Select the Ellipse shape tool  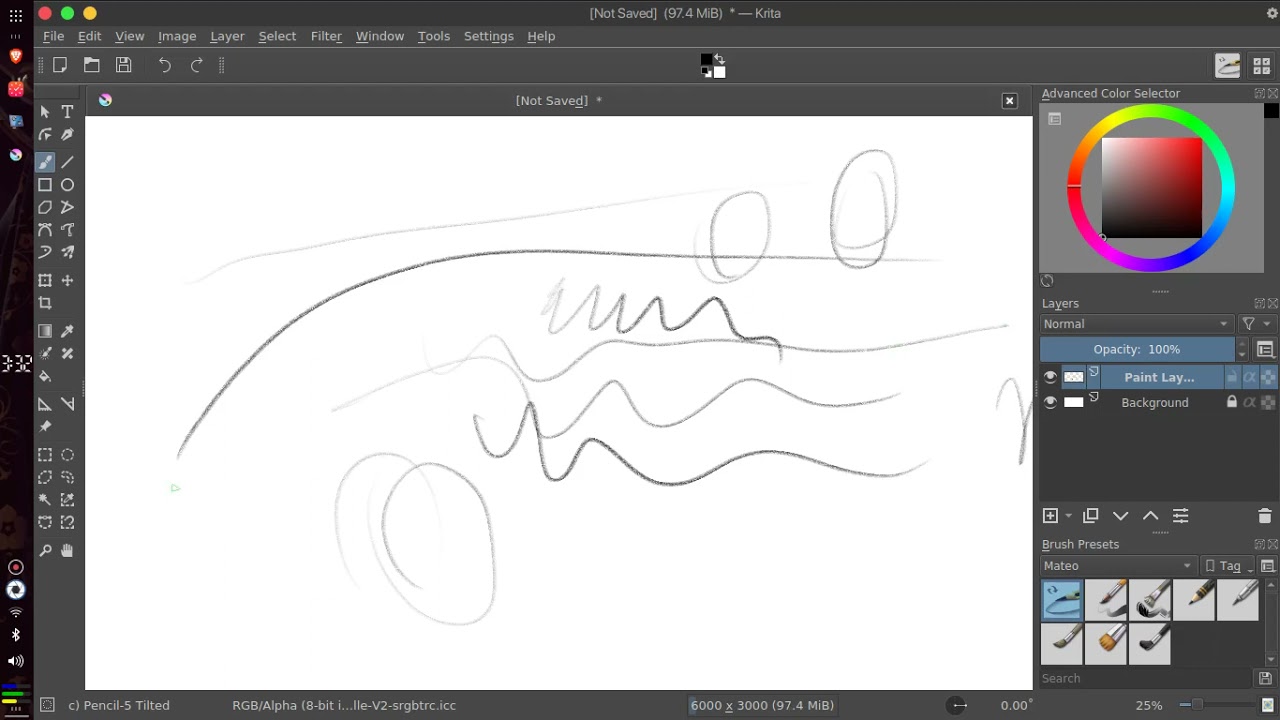click(67, 185)
